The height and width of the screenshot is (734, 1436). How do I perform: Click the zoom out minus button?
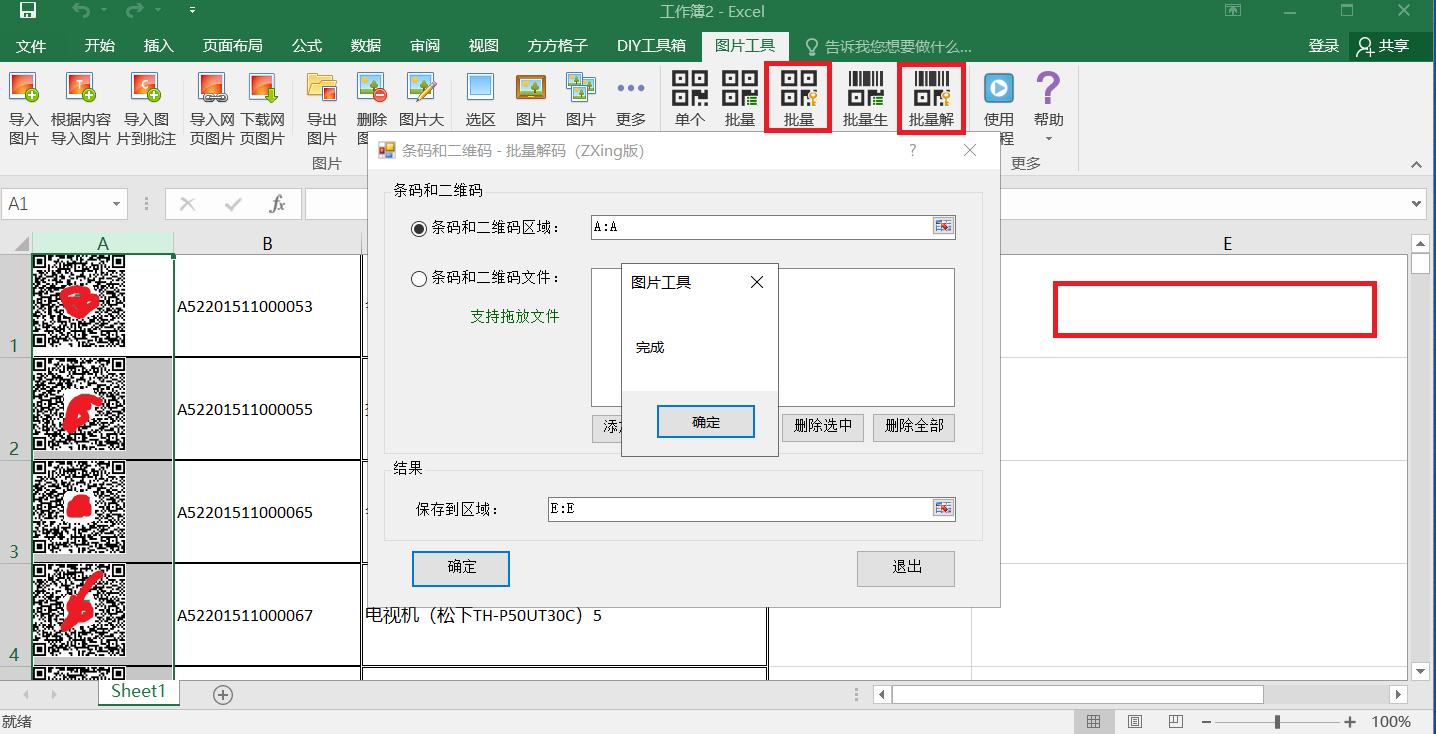(1206, 722)
